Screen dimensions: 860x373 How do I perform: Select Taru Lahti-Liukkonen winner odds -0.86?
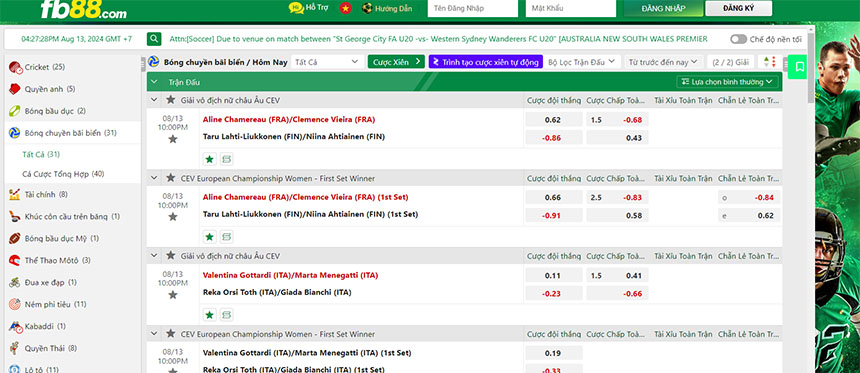click(x=553, y=138)
